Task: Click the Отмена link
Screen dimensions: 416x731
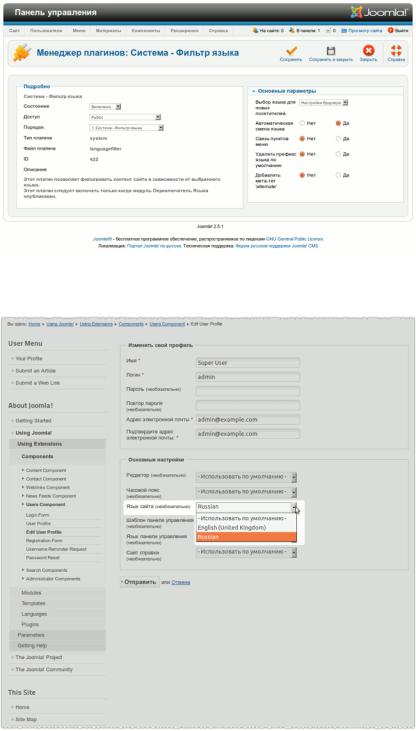Action: click(x=181, y=582)
